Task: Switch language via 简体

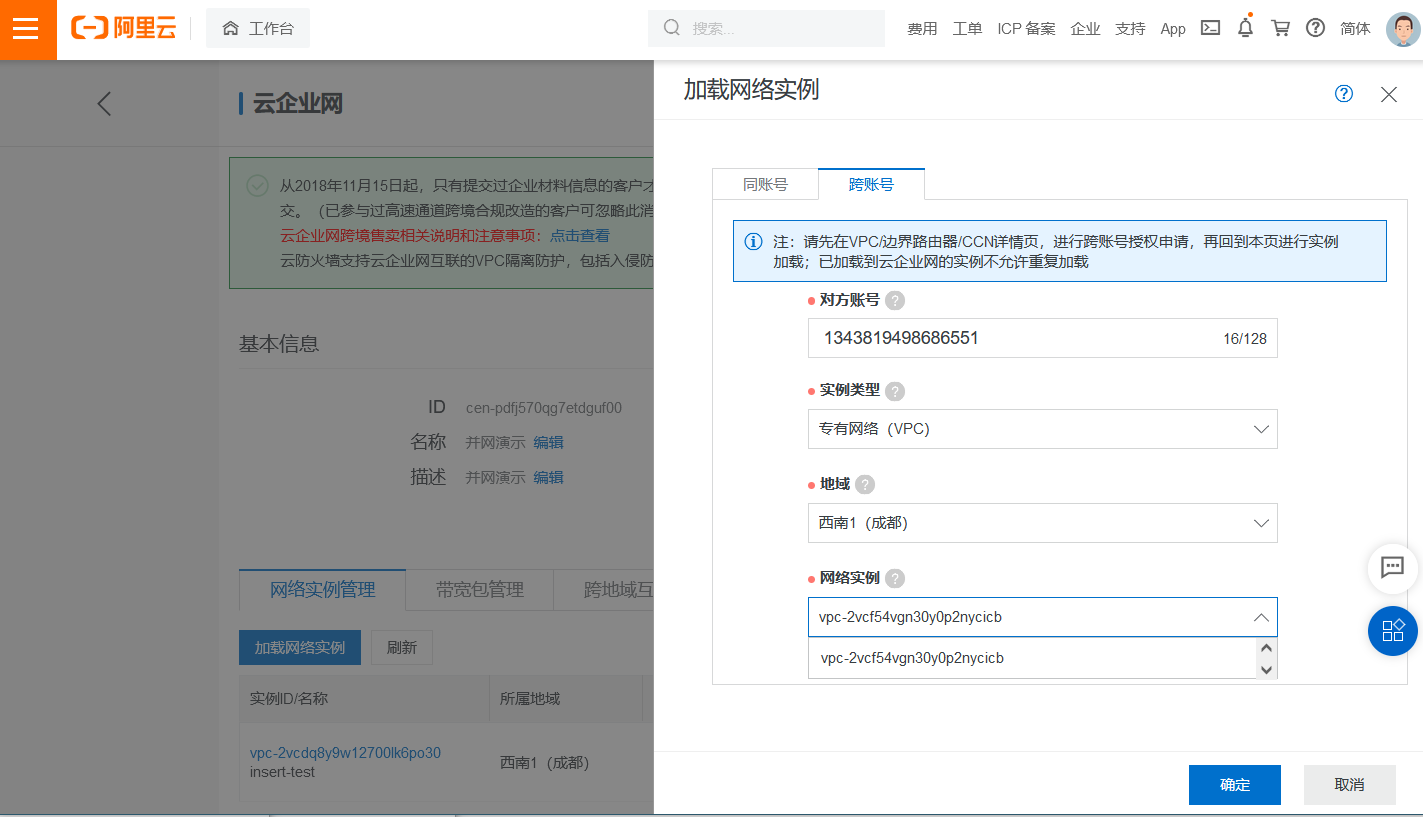Action: coord(1355,29)
